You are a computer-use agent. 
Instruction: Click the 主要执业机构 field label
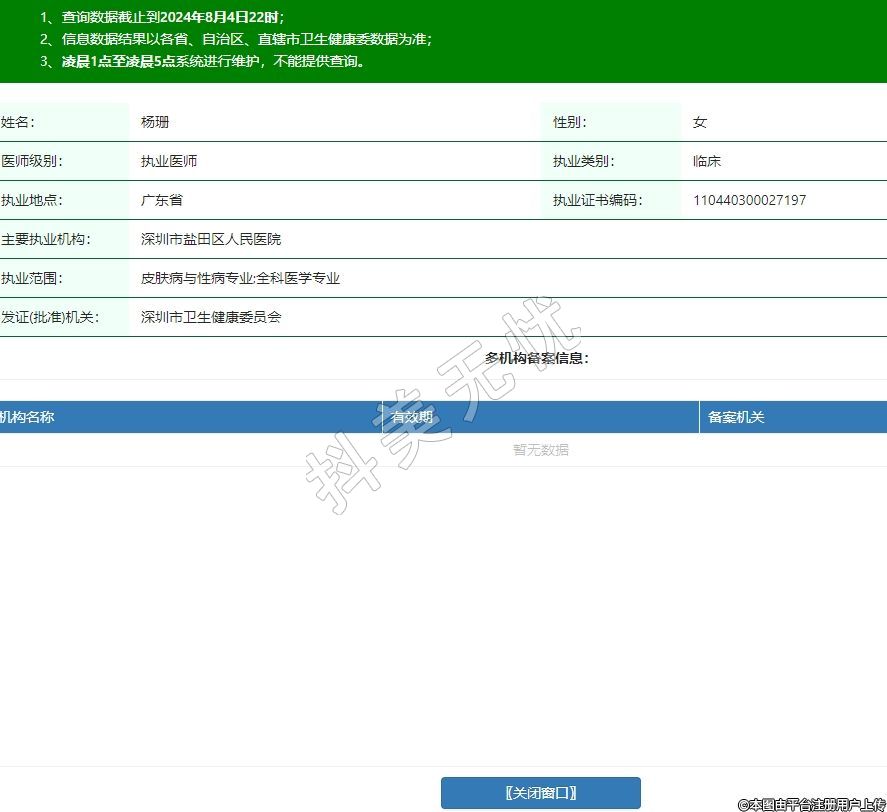45,239
